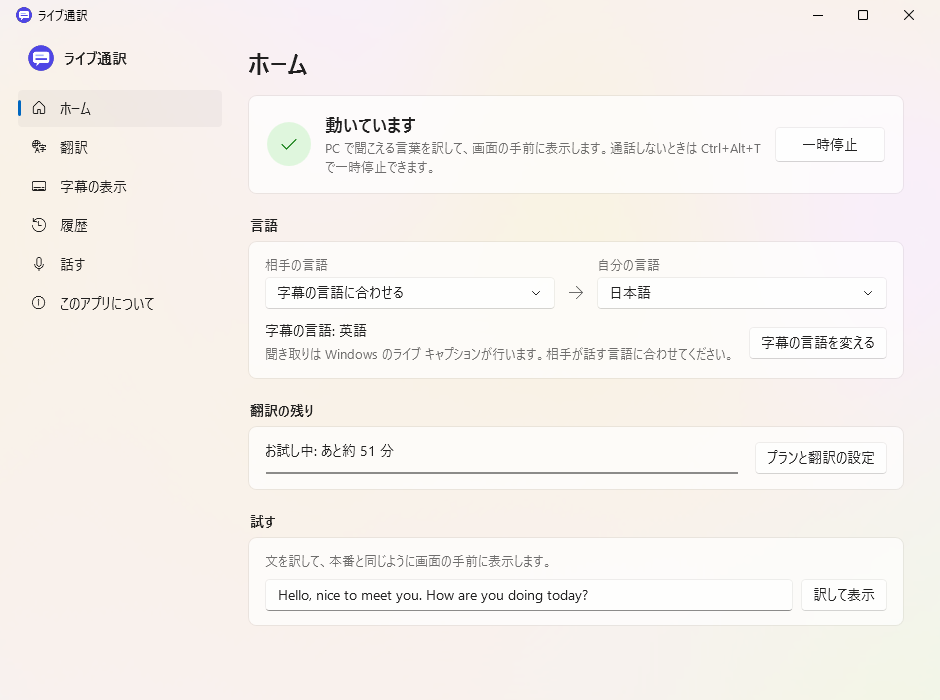Screen dimensions: 940x700
Task: Select 話す in the sidebar
Action: point(120,264)
